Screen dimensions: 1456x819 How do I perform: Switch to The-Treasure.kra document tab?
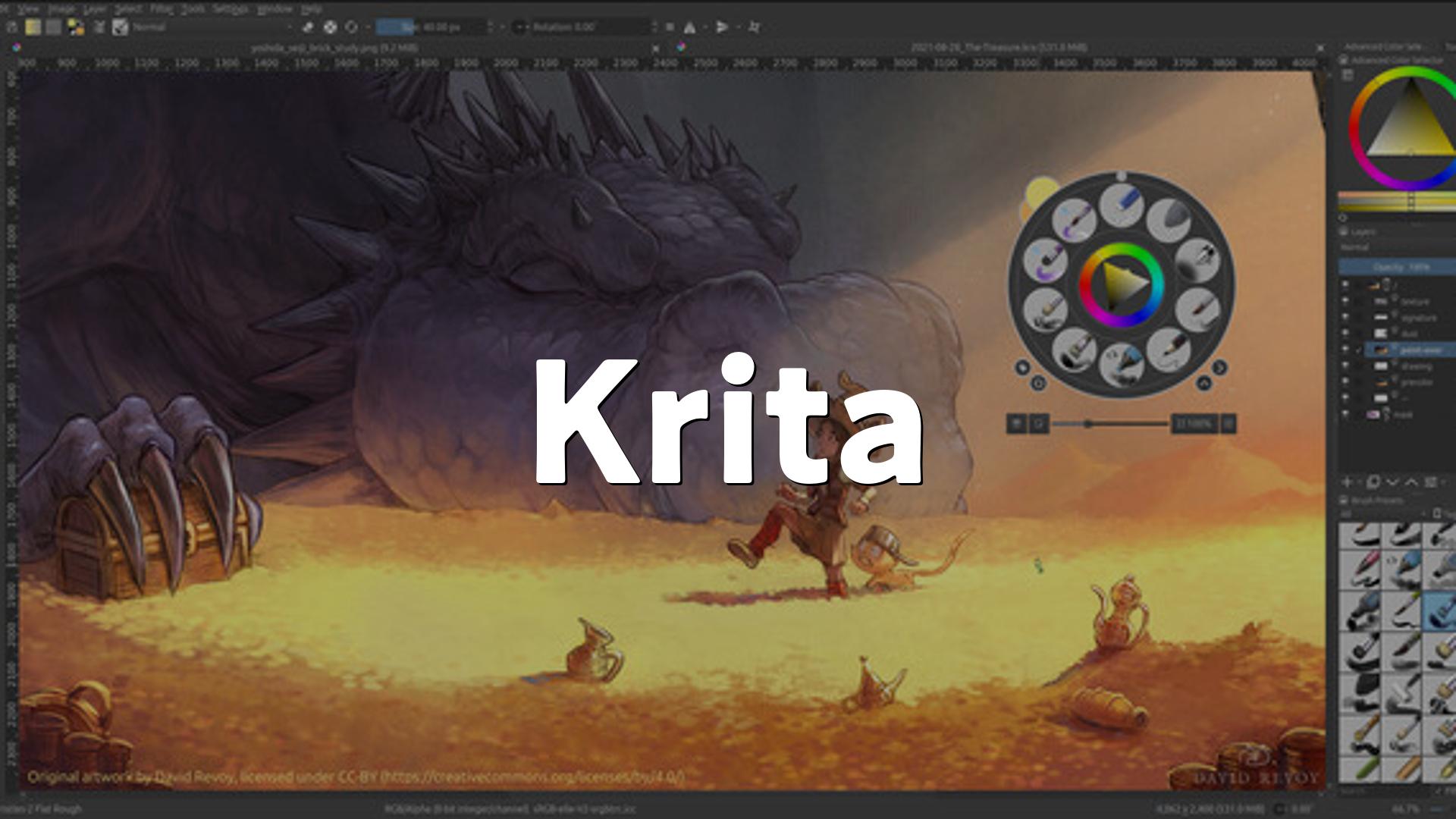[x=998, y=47]
